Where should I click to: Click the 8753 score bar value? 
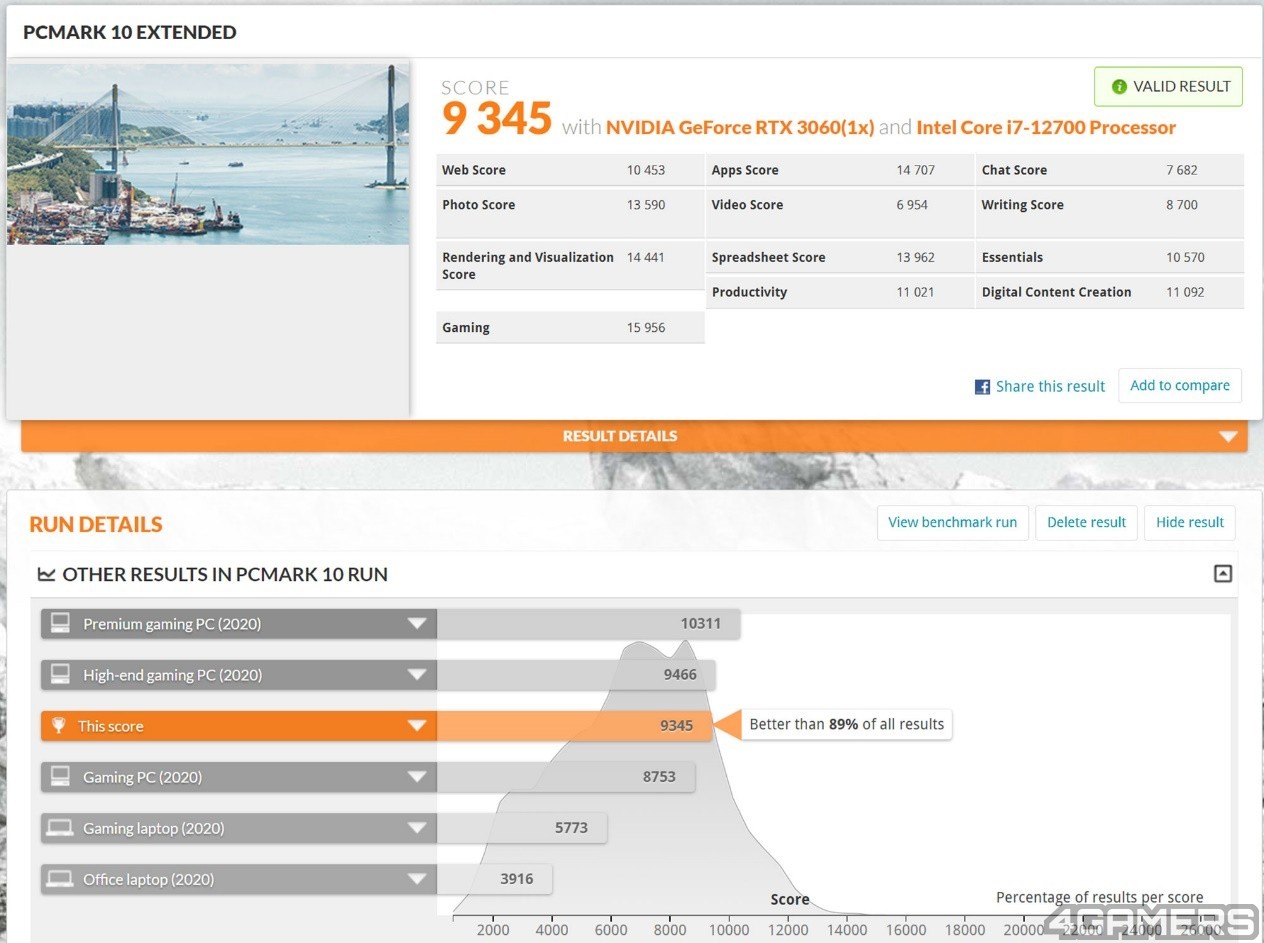pyautogui.click(x=659, y=777)
